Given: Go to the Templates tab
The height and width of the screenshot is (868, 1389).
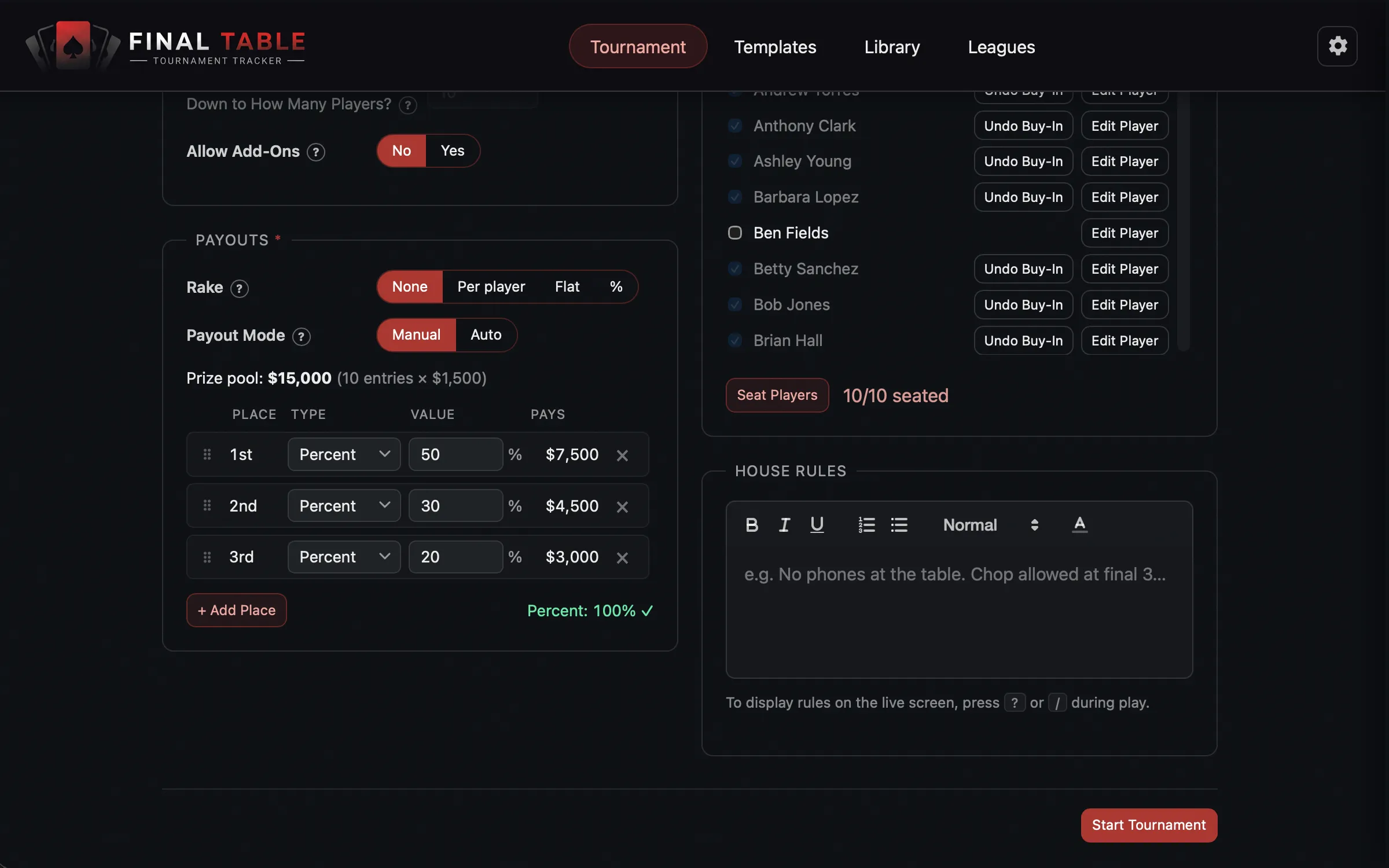Looking at the screenshot, I should click(x=775, y=46).
